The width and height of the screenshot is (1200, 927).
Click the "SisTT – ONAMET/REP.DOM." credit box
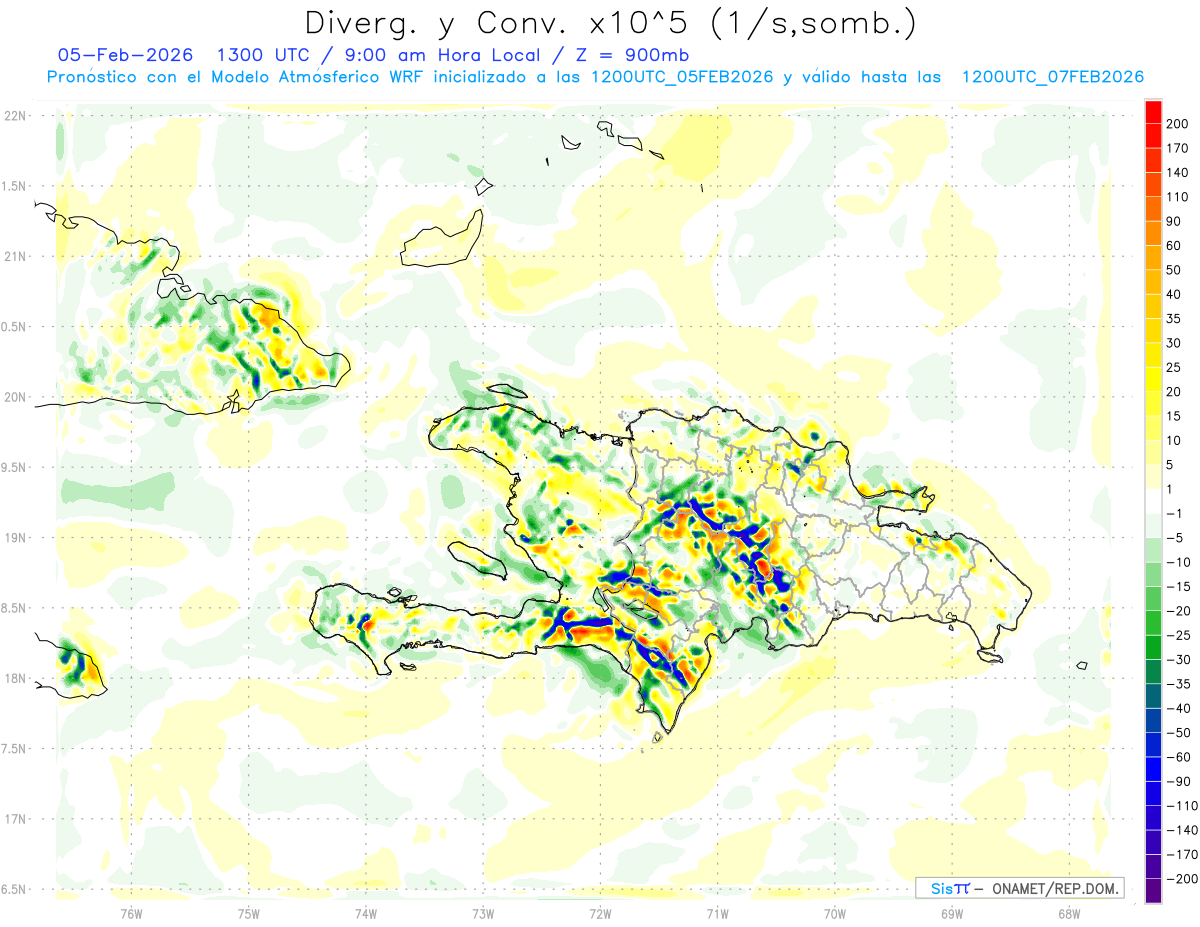(1020, 888)
